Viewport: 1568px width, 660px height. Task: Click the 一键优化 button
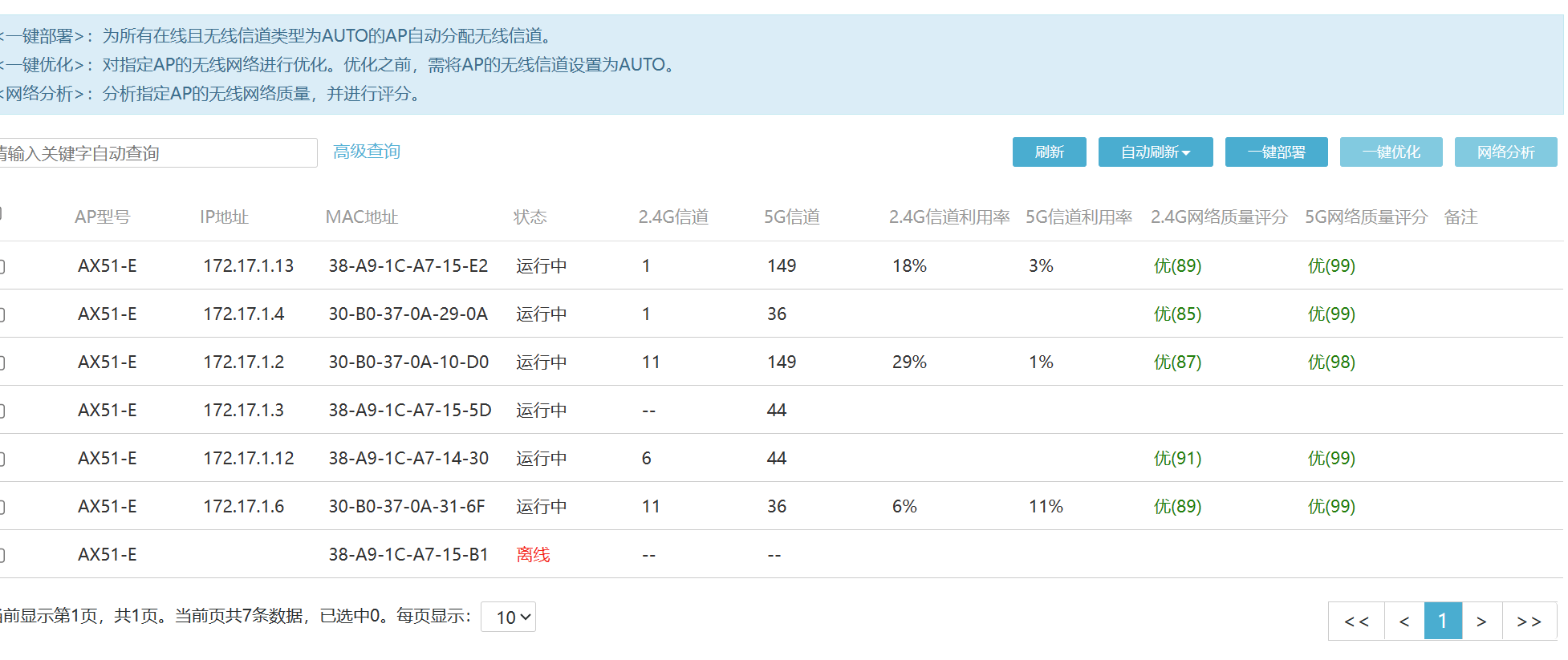click(1391, 152)
